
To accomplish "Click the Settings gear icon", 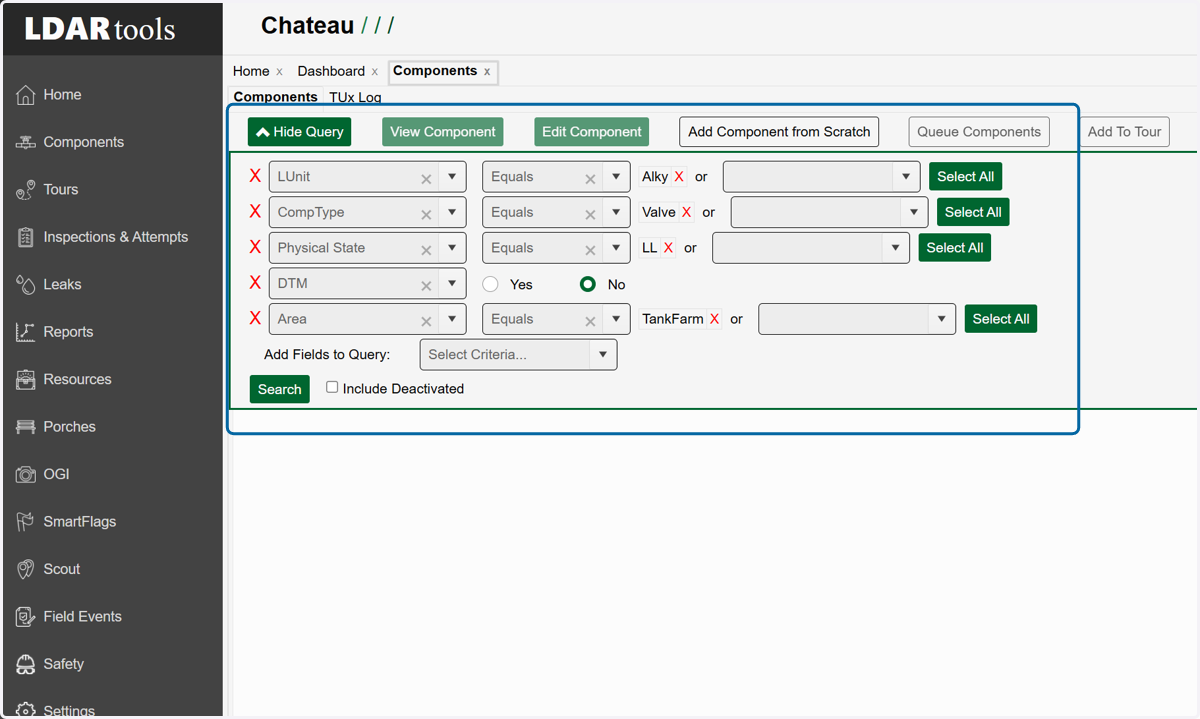I will 25,711.
